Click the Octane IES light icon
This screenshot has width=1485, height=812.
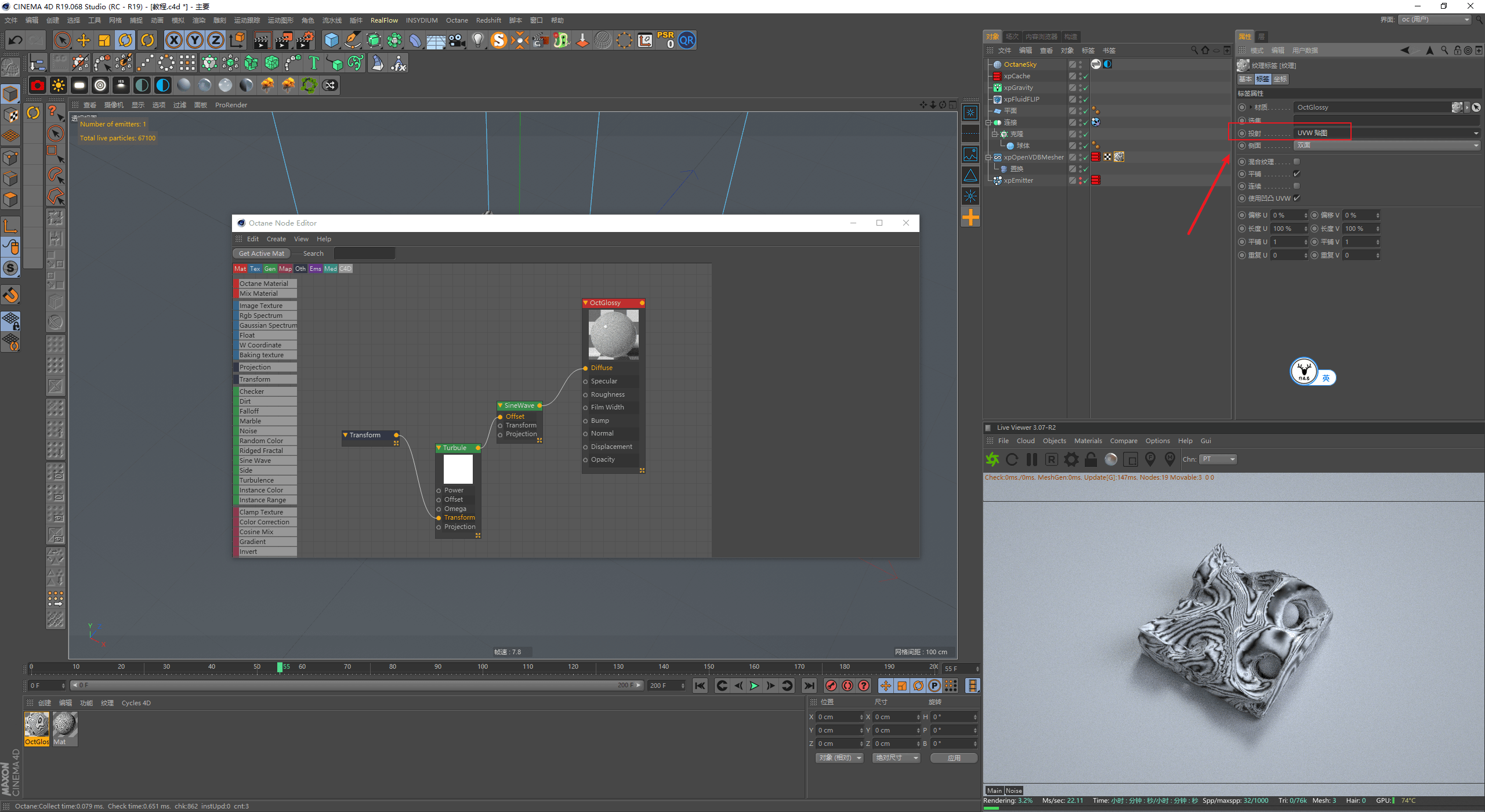121,85
